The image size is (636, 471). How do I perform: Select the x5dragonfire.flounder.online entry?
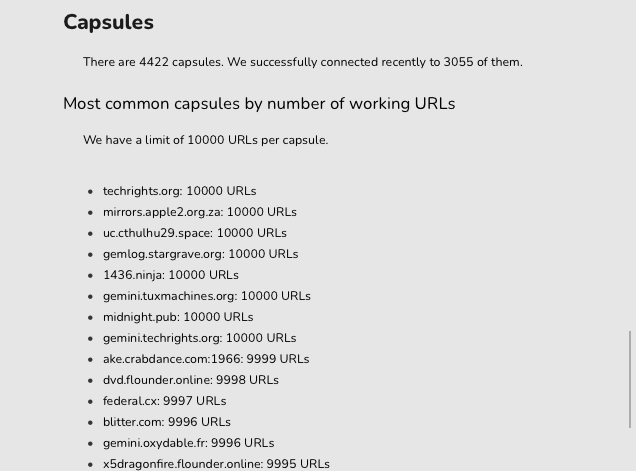[x=216, y=464]
